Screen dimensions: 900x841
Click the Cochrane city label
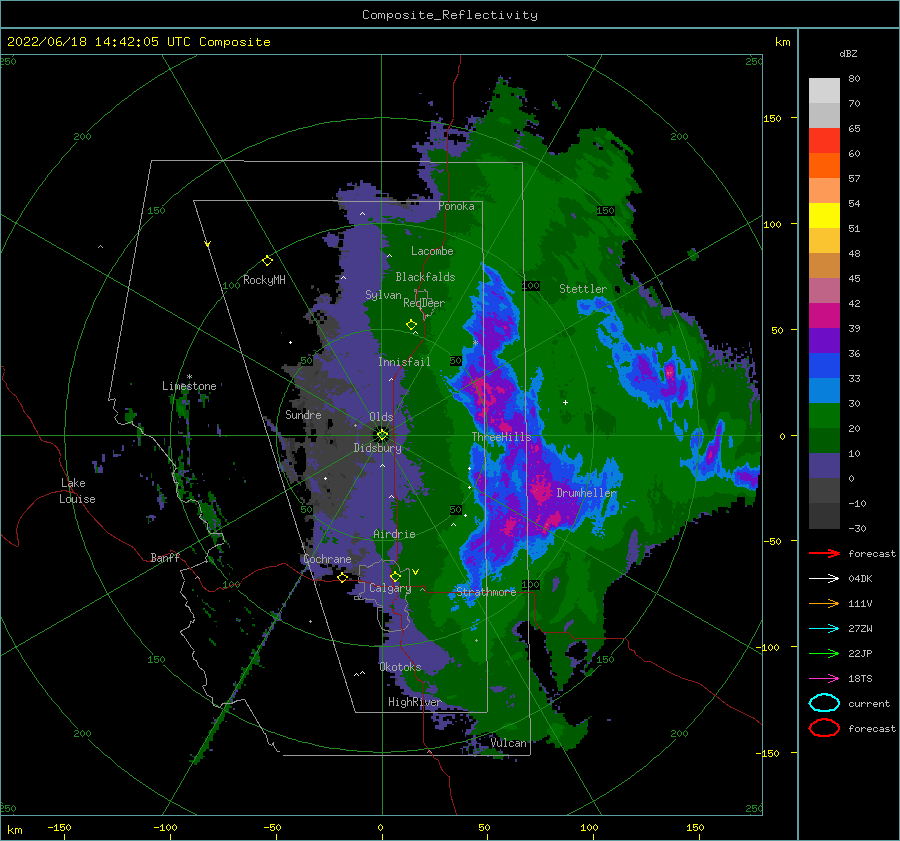[327, 559]
